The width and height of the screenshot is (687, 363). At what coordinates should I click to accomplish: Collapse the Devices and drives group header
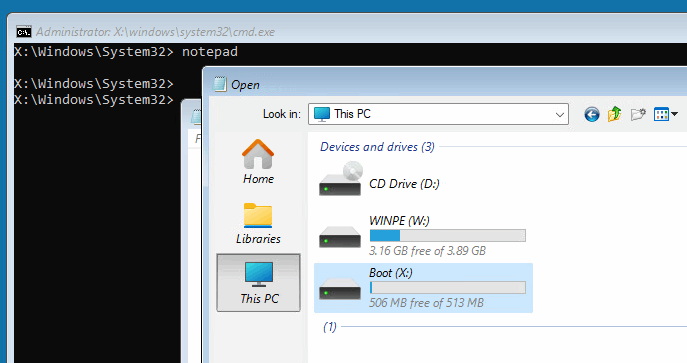coord(377,147)
